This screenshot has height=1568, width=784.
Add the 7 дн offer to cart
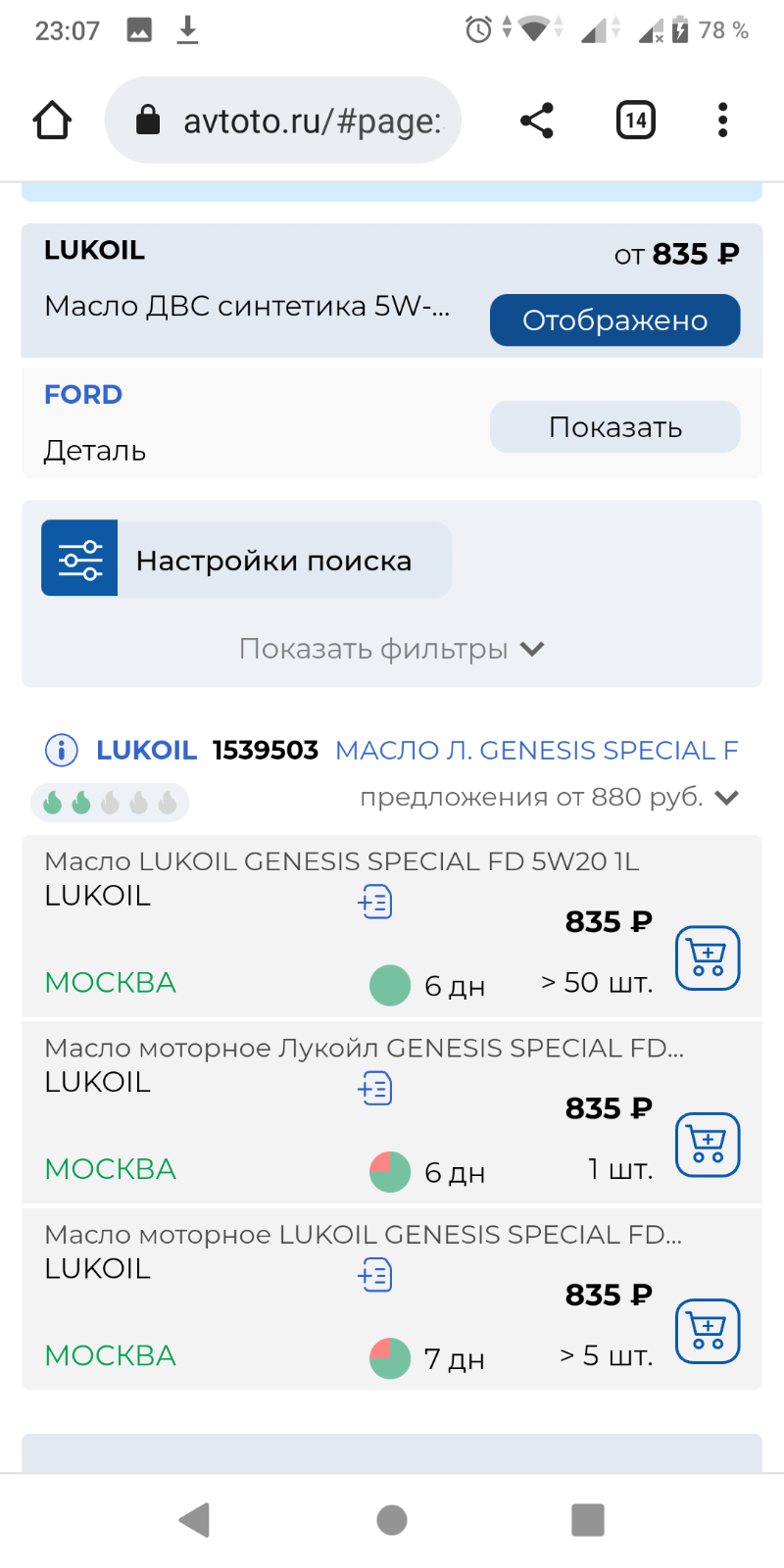tap(708, 1331)
